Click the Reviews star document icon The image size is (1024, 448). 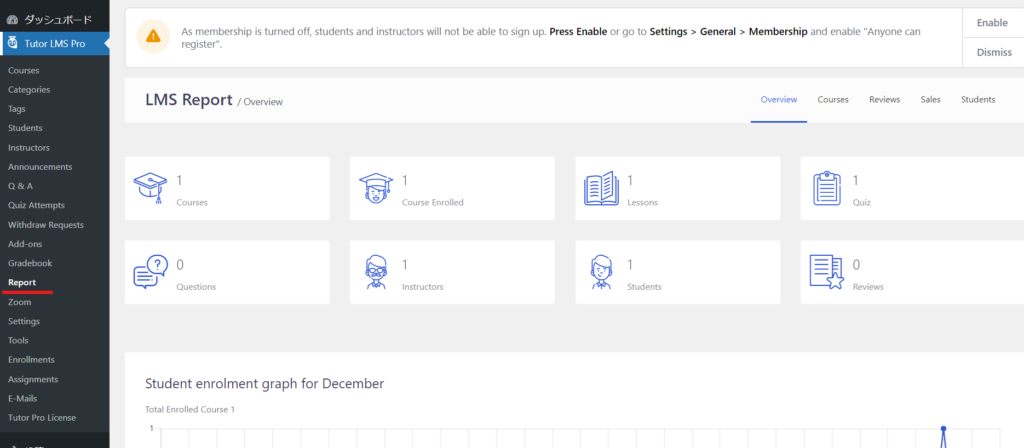click(827, 271)
